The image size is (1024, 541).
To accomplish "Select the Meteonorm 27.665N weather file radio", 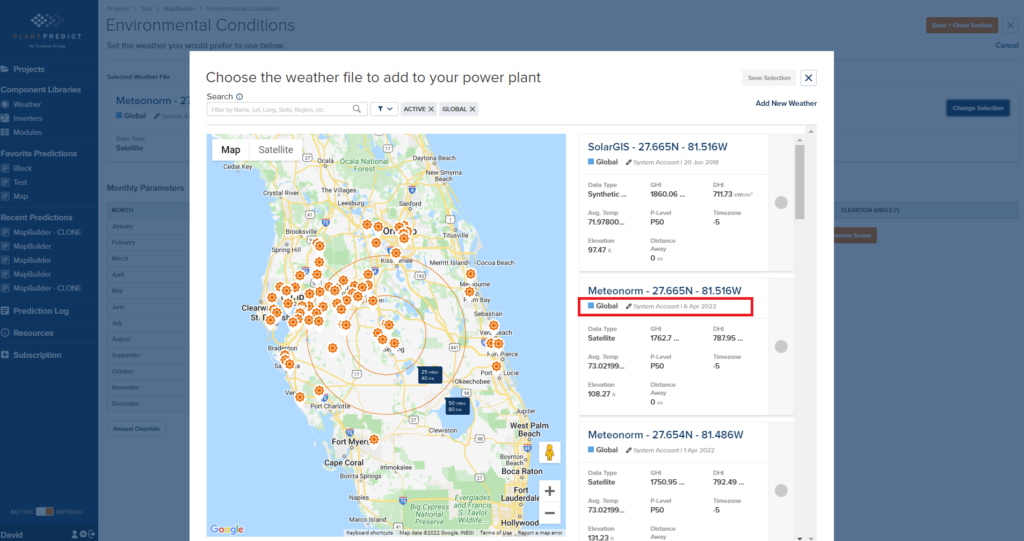I will (781, 346).
